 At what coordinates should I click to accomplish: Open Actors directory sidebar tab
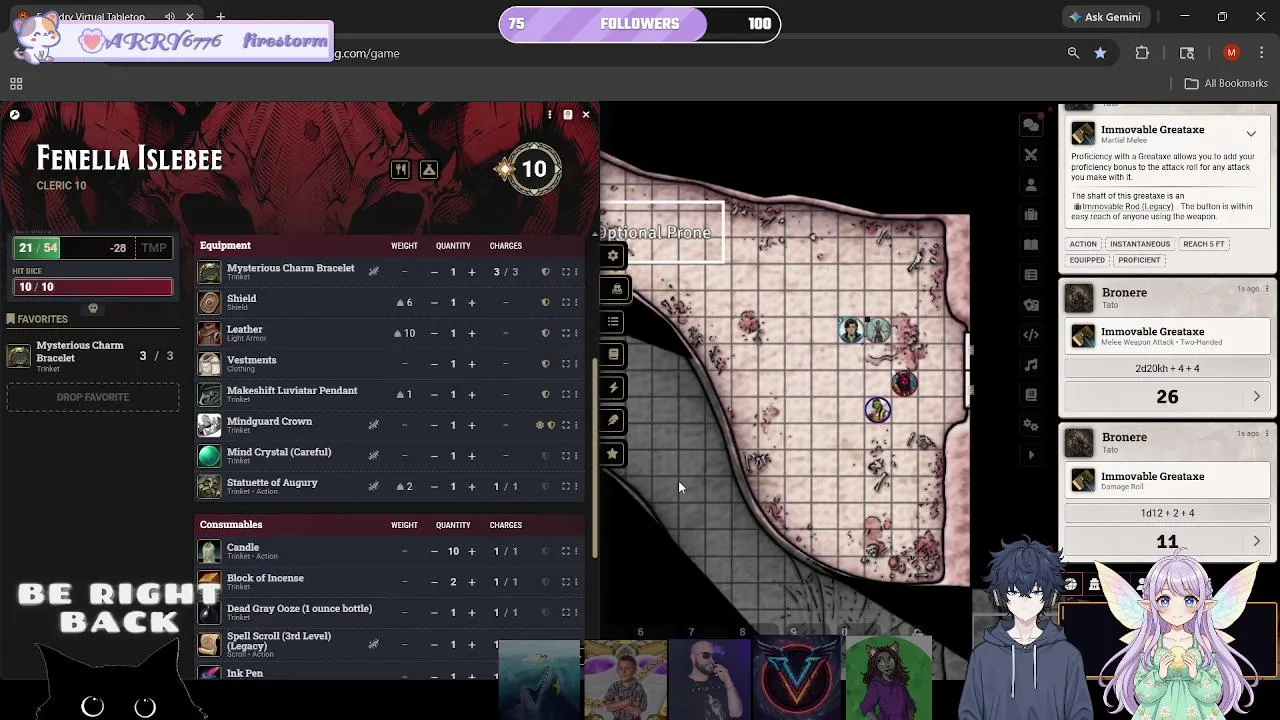(x=1031, y=185)
